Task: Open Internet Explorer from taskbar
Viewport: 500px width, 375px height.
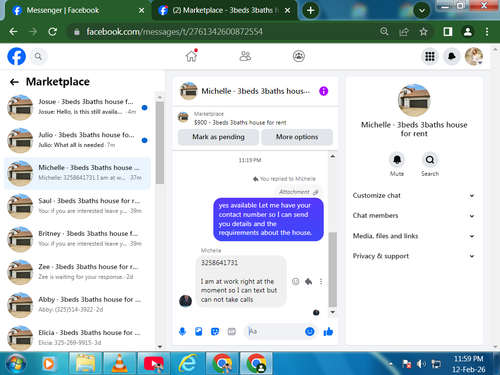Action: point(188,363)
